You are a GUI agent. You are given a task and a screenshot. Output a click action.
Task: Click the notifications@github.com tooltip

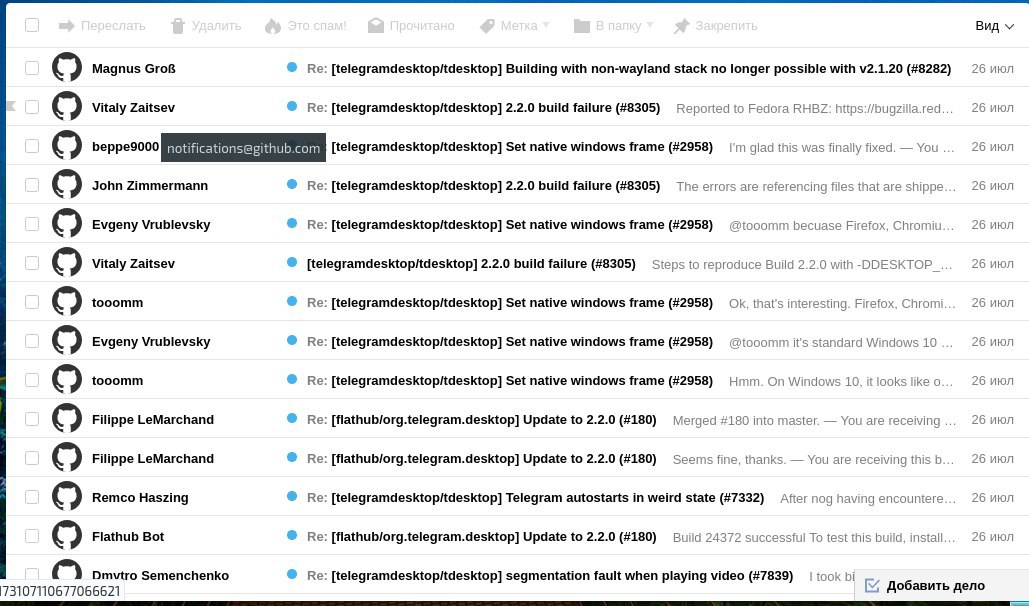(x=243, y=148)
